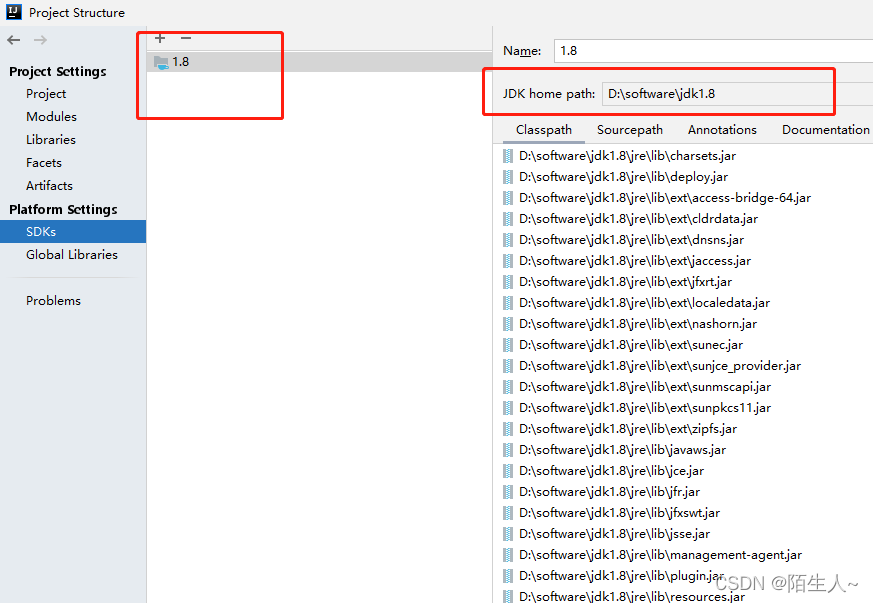
Task: Click jar icon beside jce.jar
Action: (508, 471)
